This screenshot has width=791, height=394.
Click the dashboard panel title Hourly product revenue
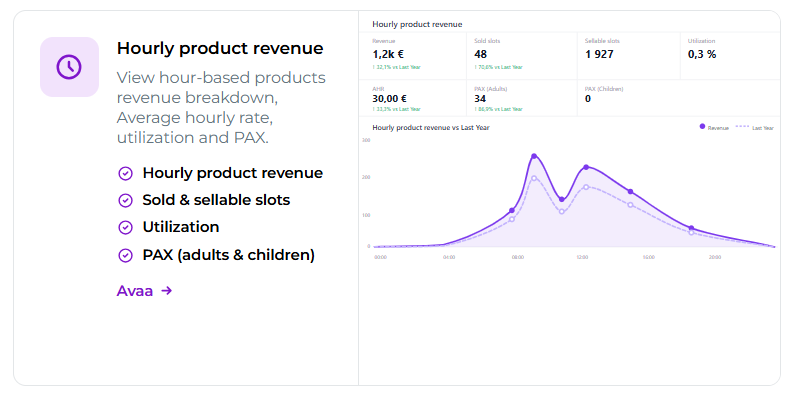pos(417,24)
